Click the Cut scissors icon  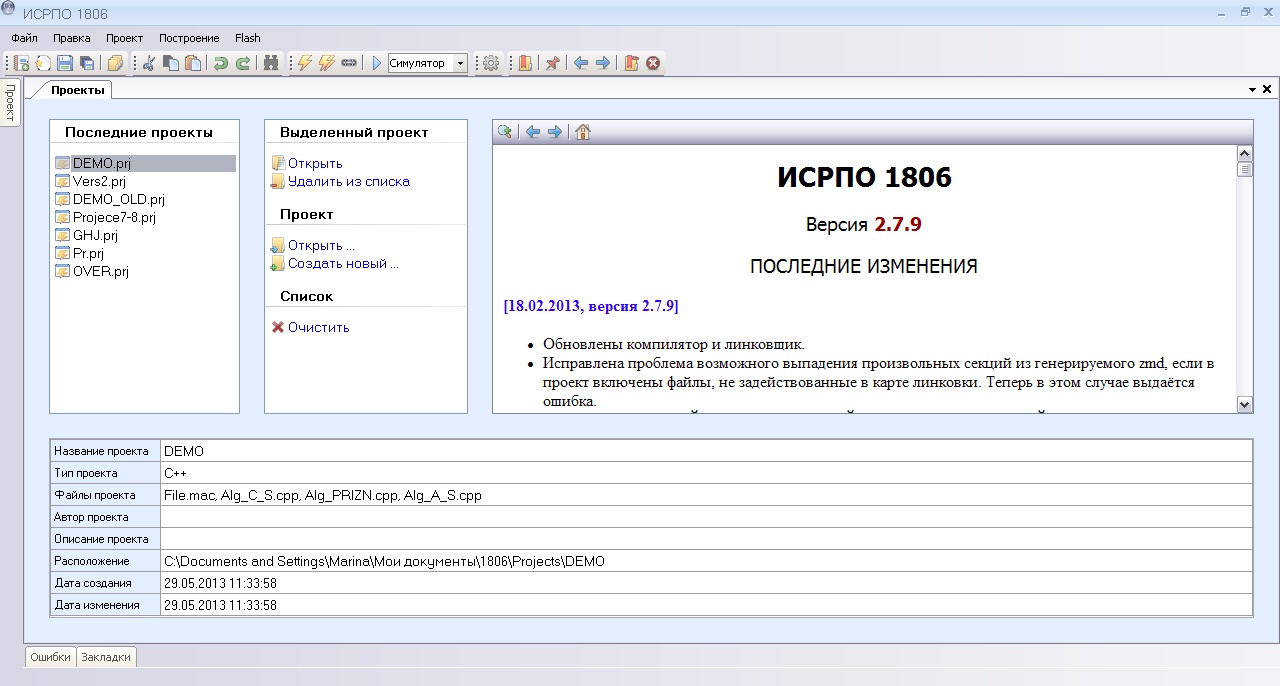coord(149,63)
